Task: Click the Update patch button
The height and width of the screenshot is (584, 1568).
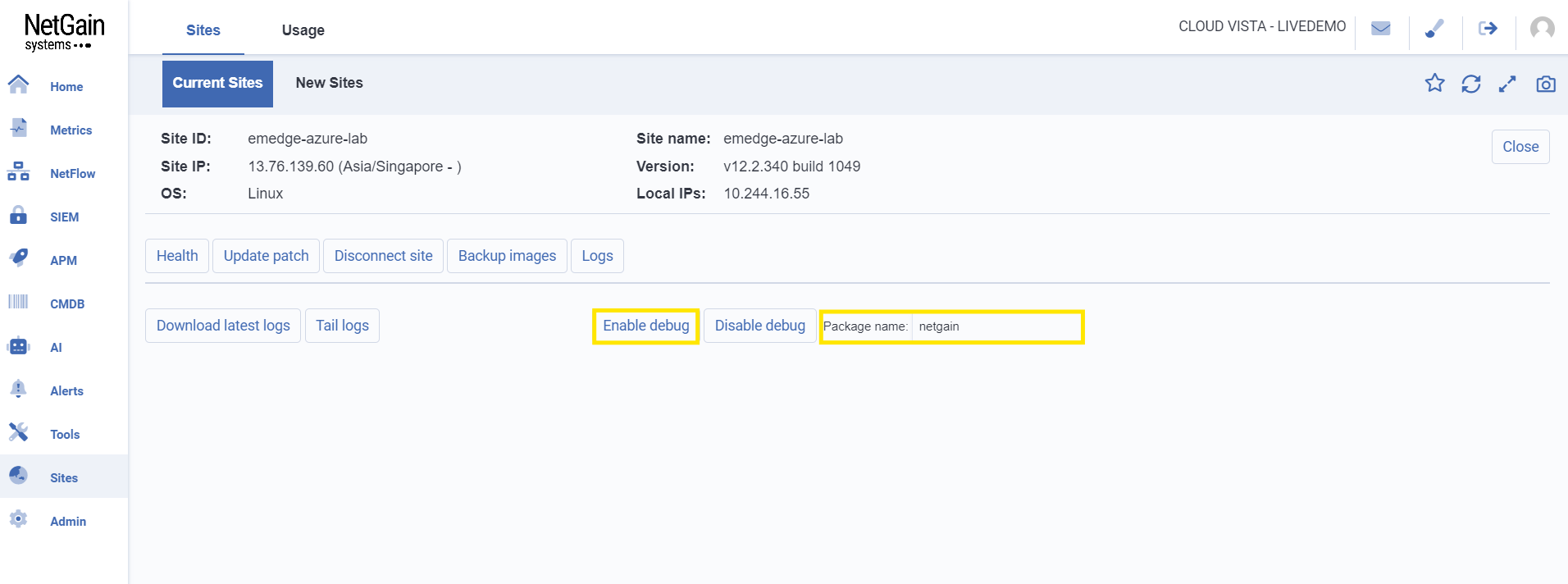Action: coord(267,256)
